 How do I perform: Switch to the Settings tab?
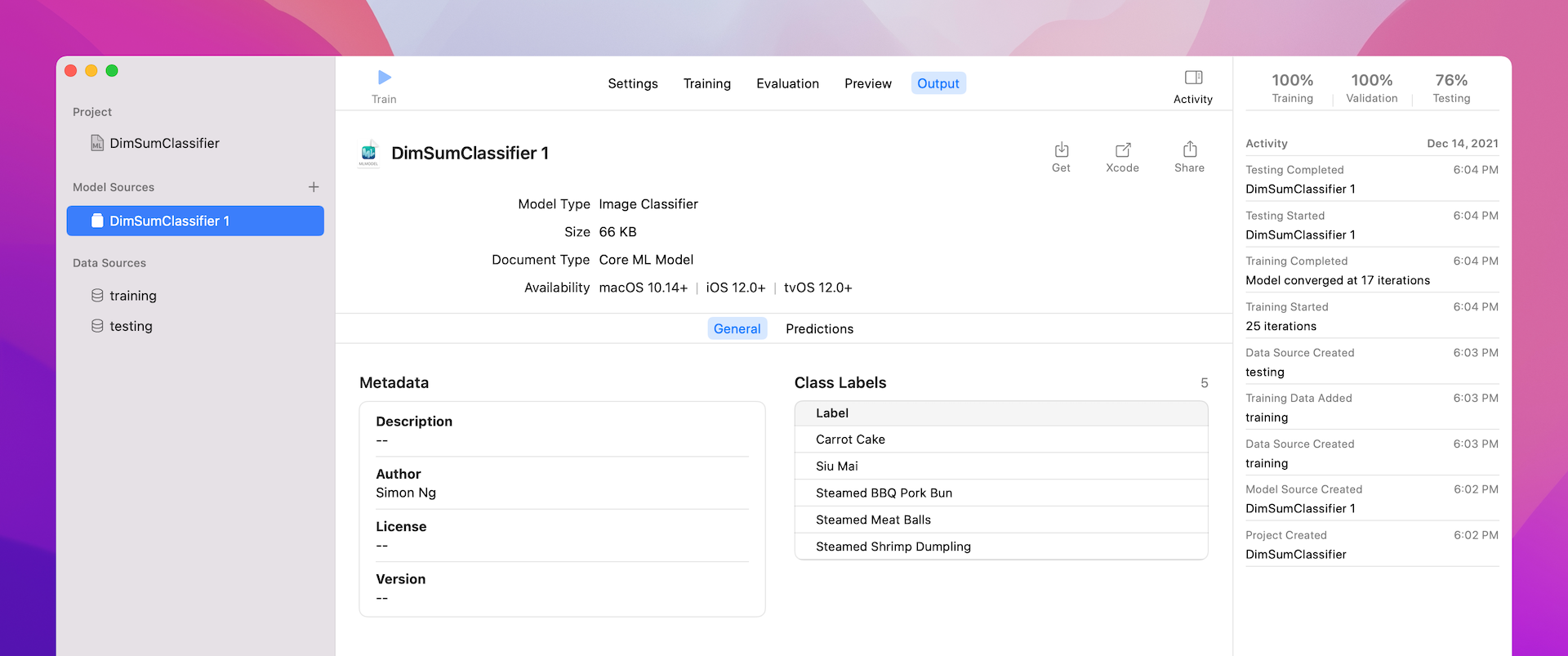click(x=632, y=83)
